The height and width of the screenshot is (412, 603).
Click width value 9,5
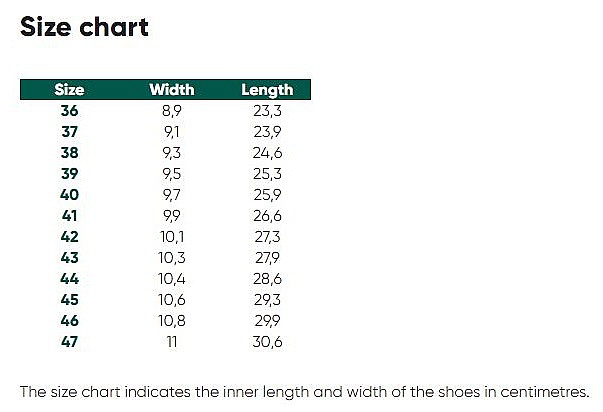click(x=171, y=174)
